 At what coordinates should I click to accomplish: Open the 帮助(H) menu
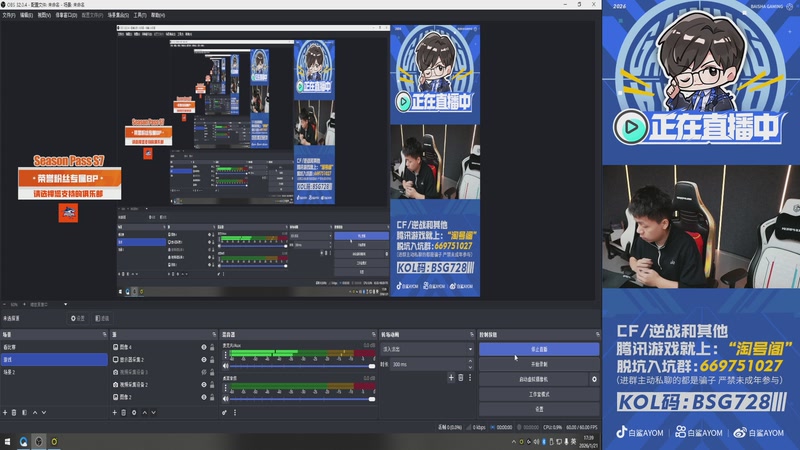coord(158,15)
